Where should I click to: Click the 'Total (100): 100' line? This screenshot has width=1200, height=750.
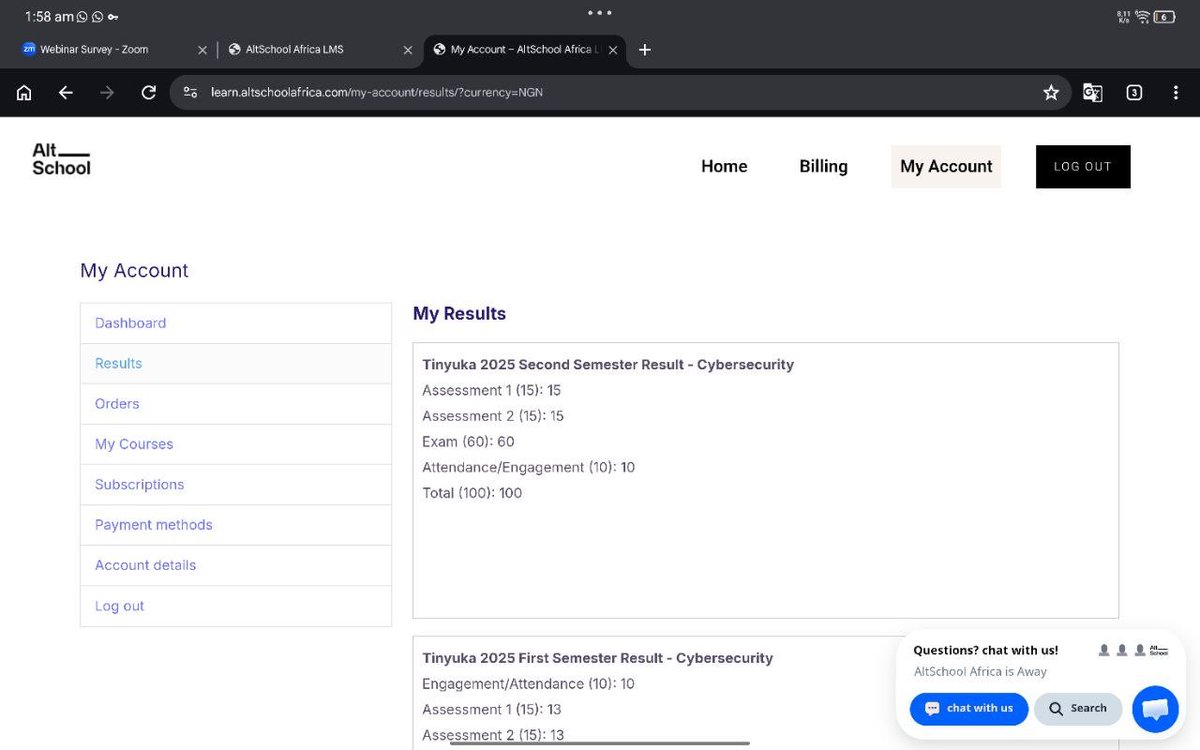coord(472,493)
